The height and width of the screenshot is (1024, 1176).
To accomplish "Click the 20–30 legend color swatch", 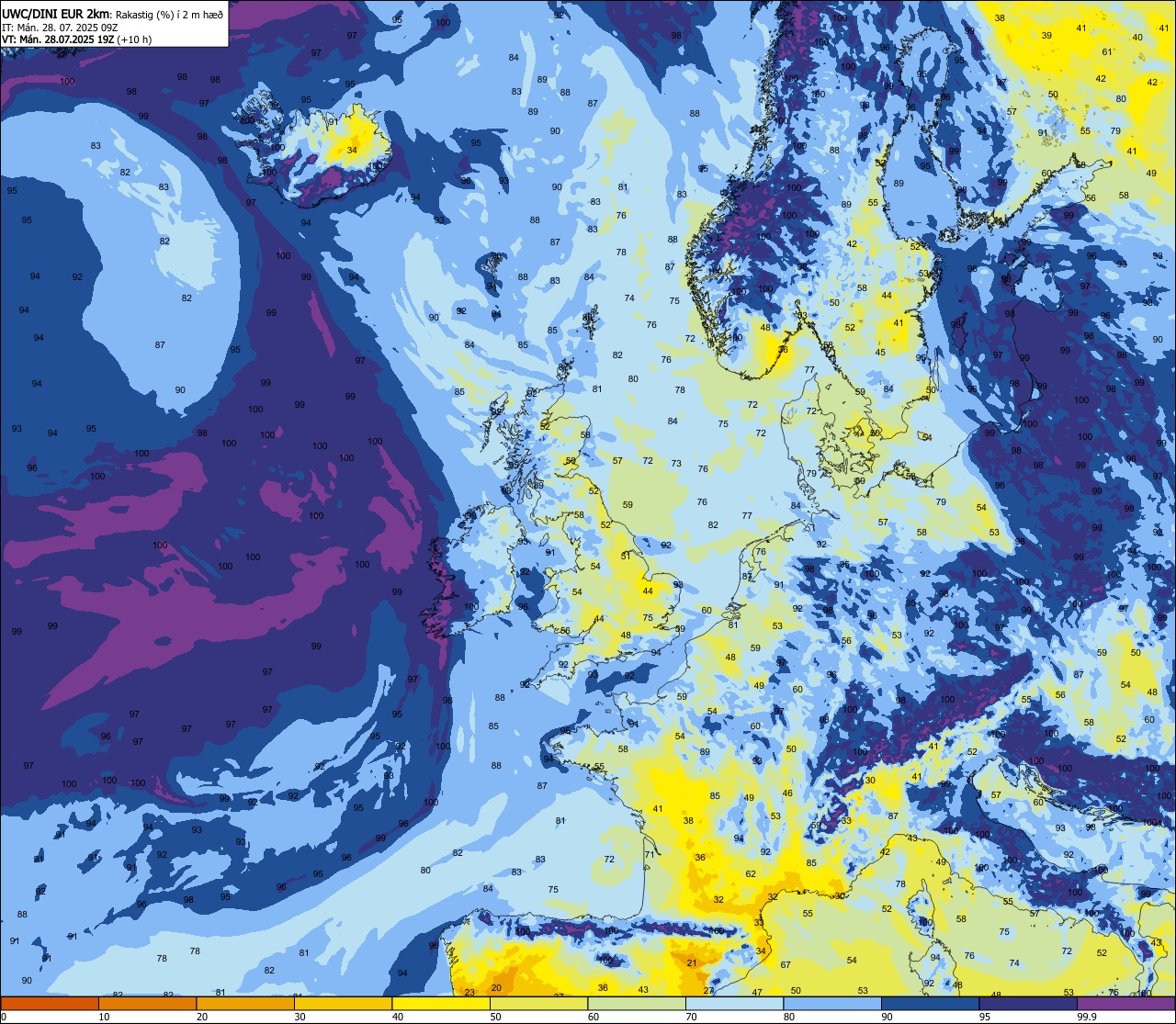I will tap(245, 1003).
